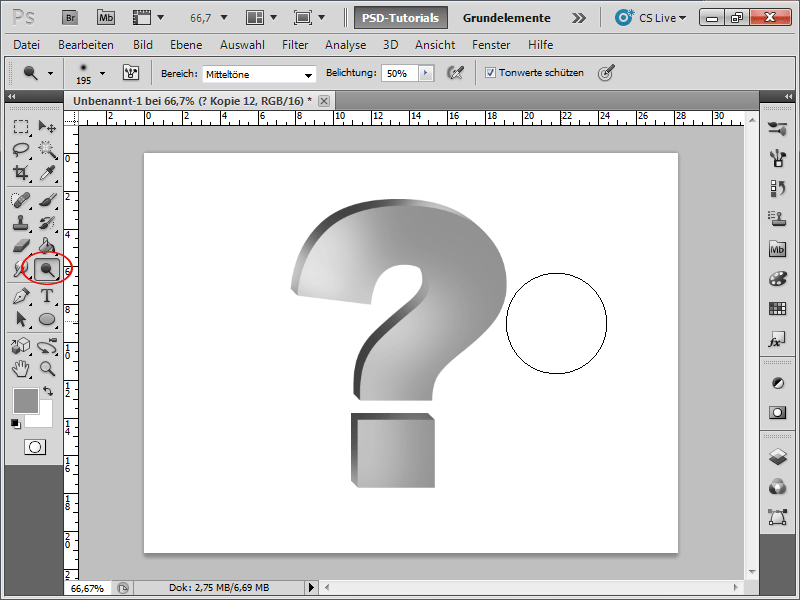
Task: Select the Path Selection tool
Action: [x=20, y=319]
